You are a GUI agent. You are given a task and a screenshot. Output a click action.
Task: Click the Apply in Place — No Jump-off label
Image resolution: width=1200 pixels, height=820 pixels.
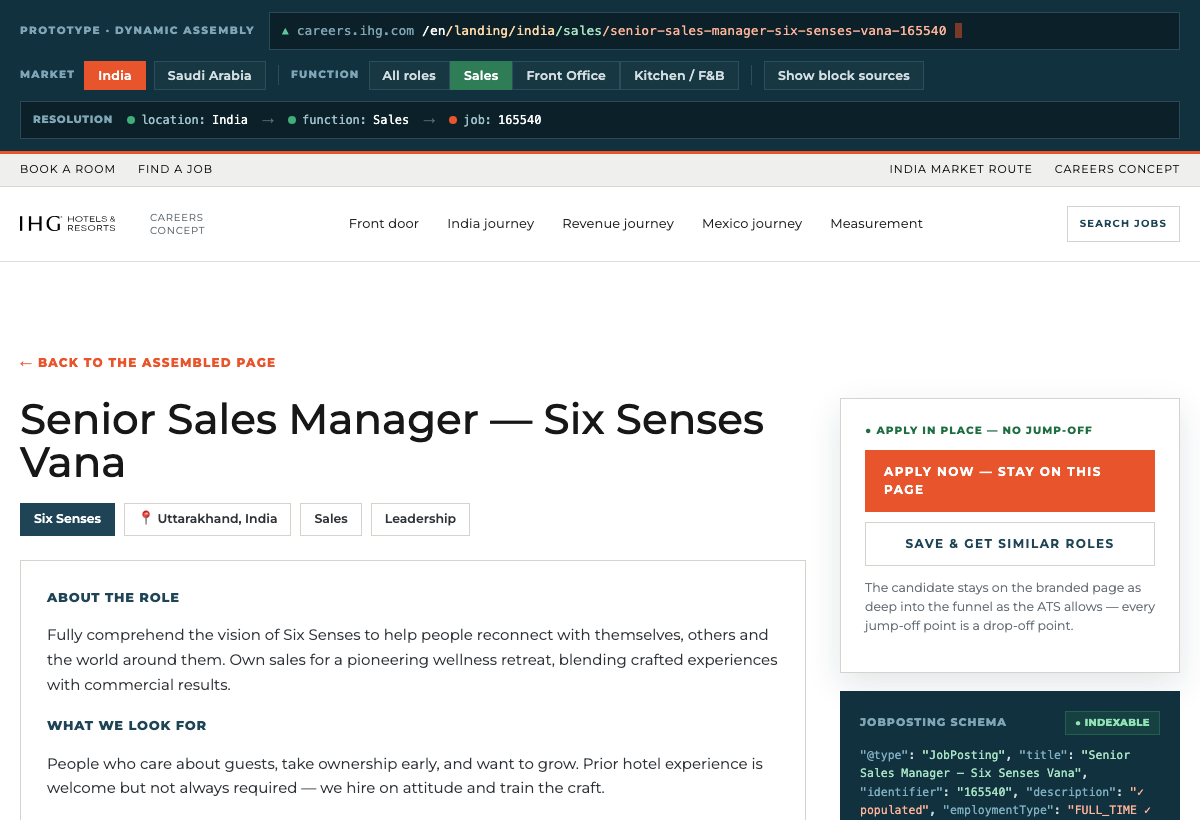point(979,431)
